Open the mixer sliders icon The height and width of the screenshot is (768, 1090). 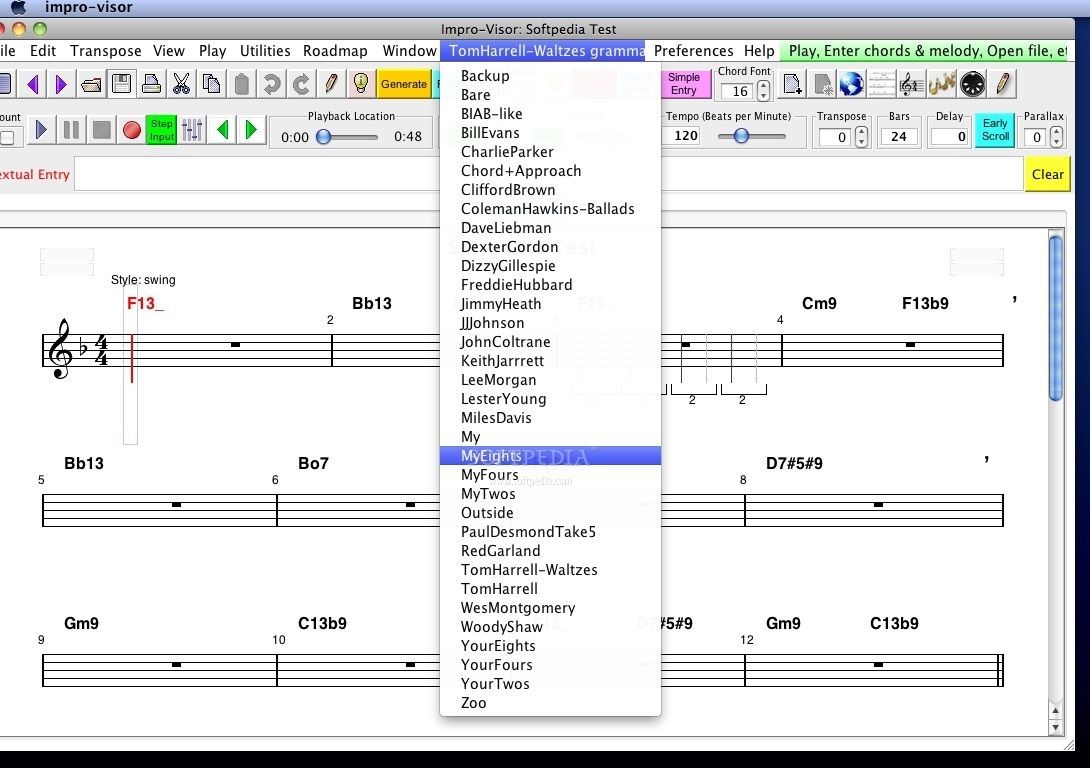coord(193,130)
